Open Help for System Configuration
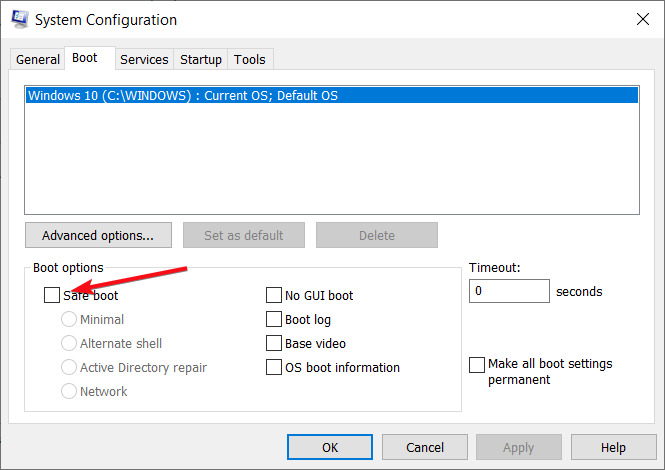This screenshot has width=665, height=470. point(613,447)
